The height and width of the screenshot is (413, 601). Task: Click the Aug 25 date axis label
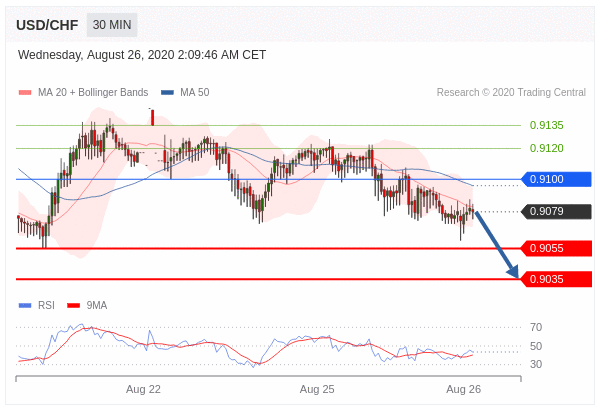[x=317, y=389]
